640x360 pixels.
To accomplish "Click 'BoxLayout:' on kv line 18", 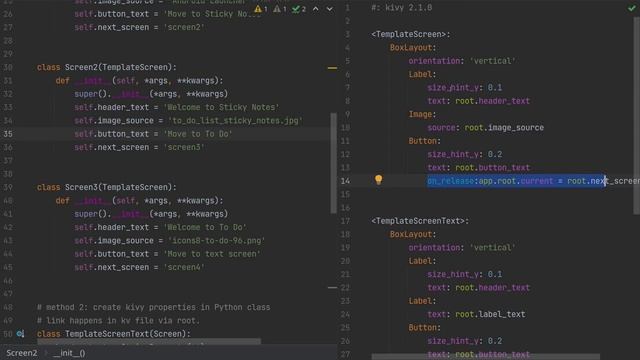I will (413, 234).
